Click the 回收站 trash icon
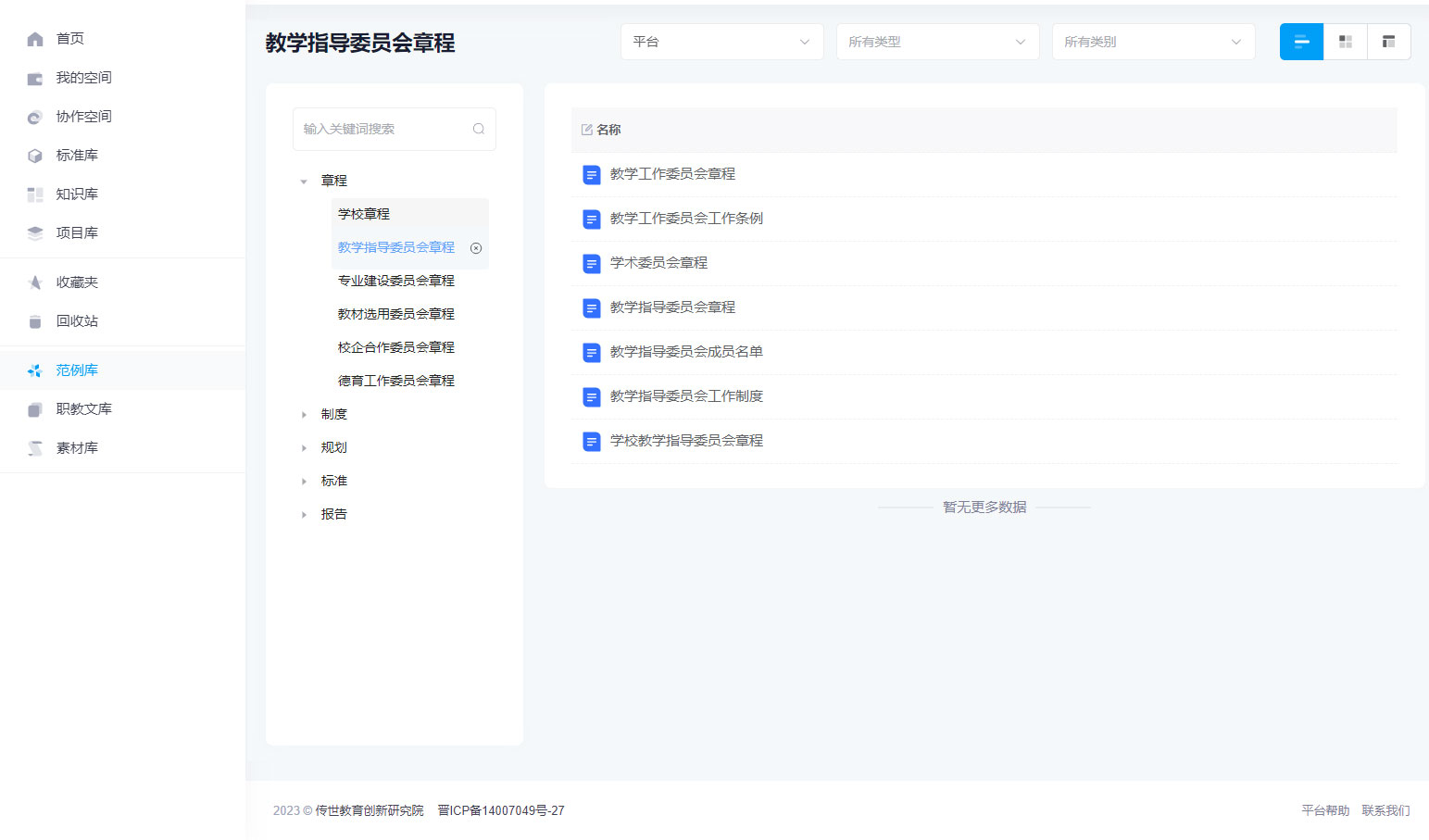This screenshot has height=840, width=1429. tap(35, 321)
